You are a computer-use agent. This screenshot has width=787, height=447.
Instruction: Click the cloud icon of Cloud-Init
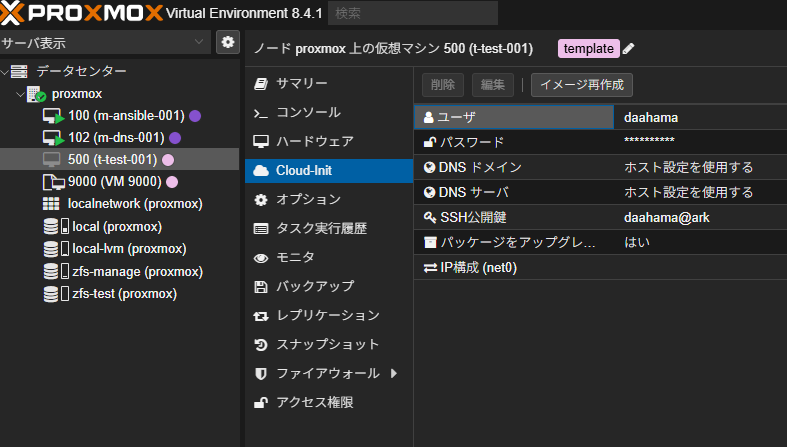261,171
